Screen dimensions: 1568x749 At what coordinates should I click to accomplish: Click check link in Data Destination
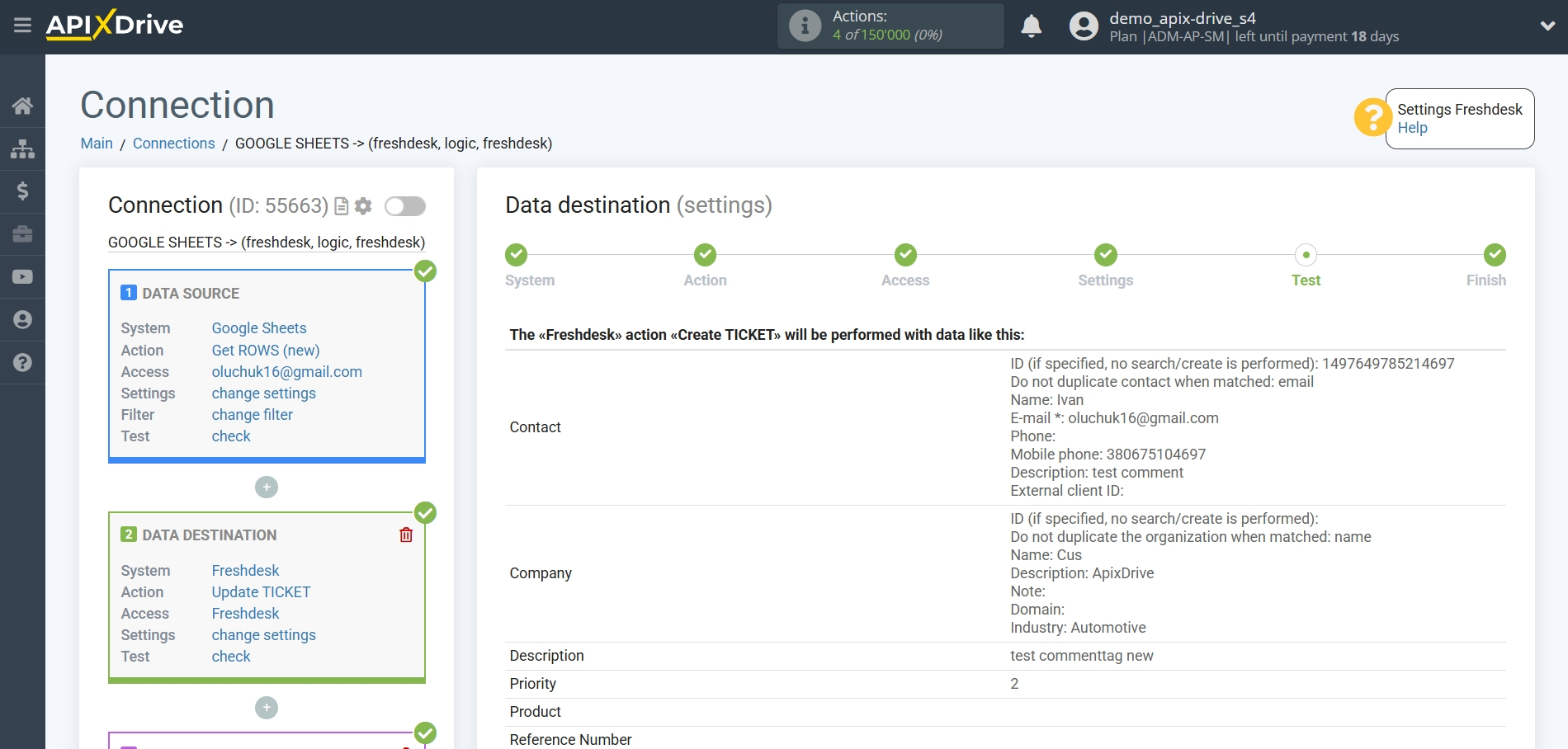click(231, 657)
